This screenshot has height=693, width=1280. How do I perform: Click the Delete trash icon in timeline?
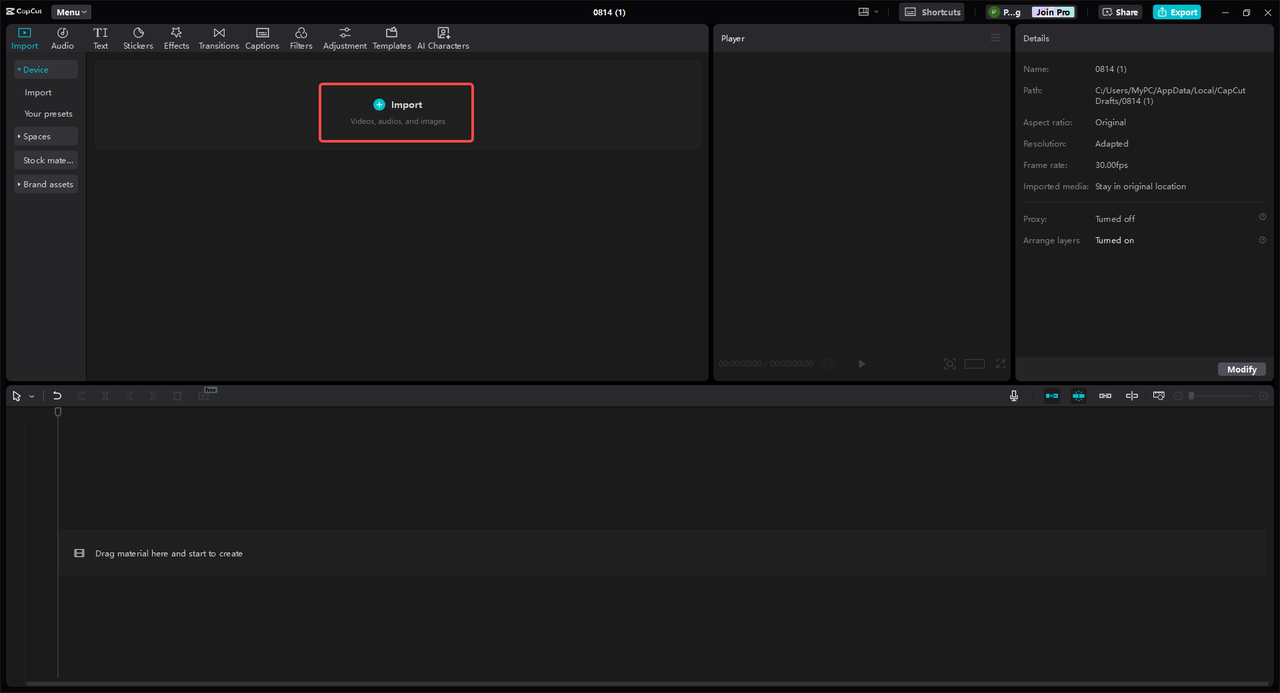click(177, 396)
